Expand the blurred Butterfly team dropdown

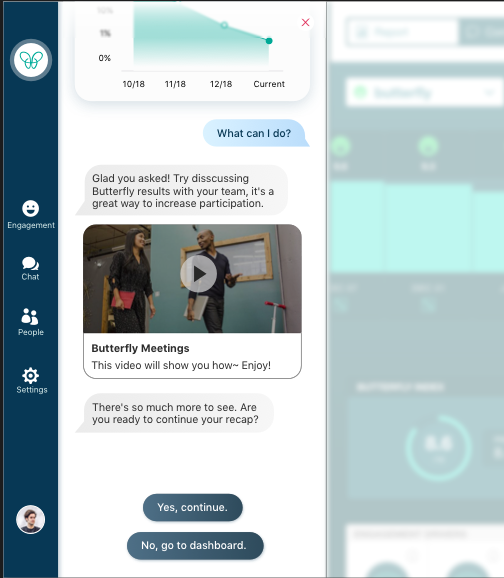tap(424, 92)
